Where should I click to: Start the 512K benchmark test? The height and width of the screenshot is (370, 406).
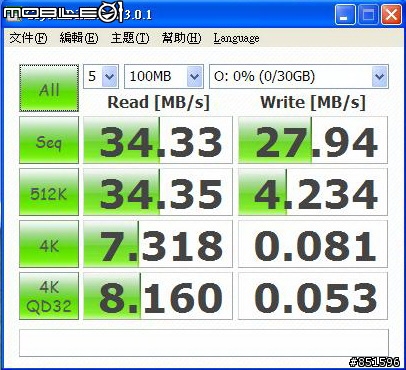(x=49, y=192)
